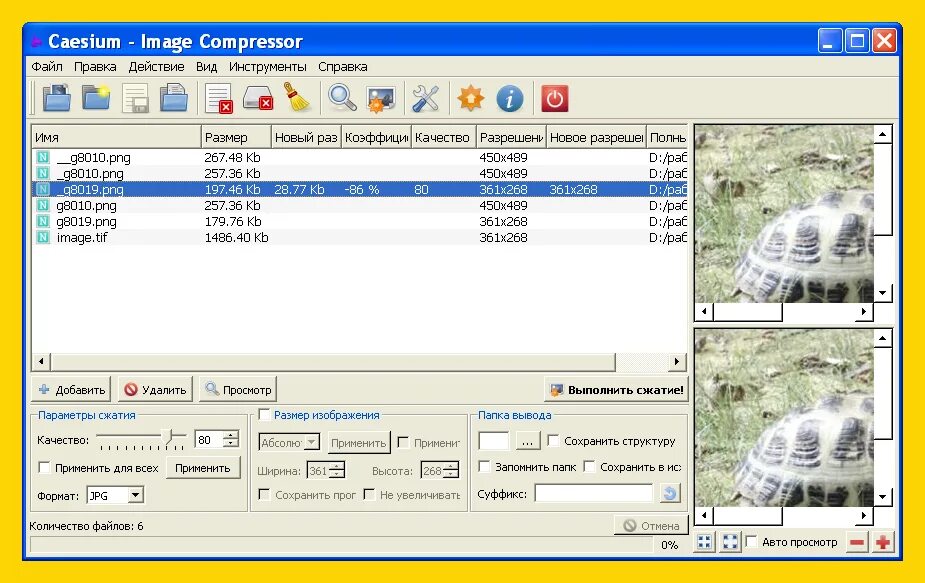Click upper preview scrollbar down arrow

coord(883,293)
